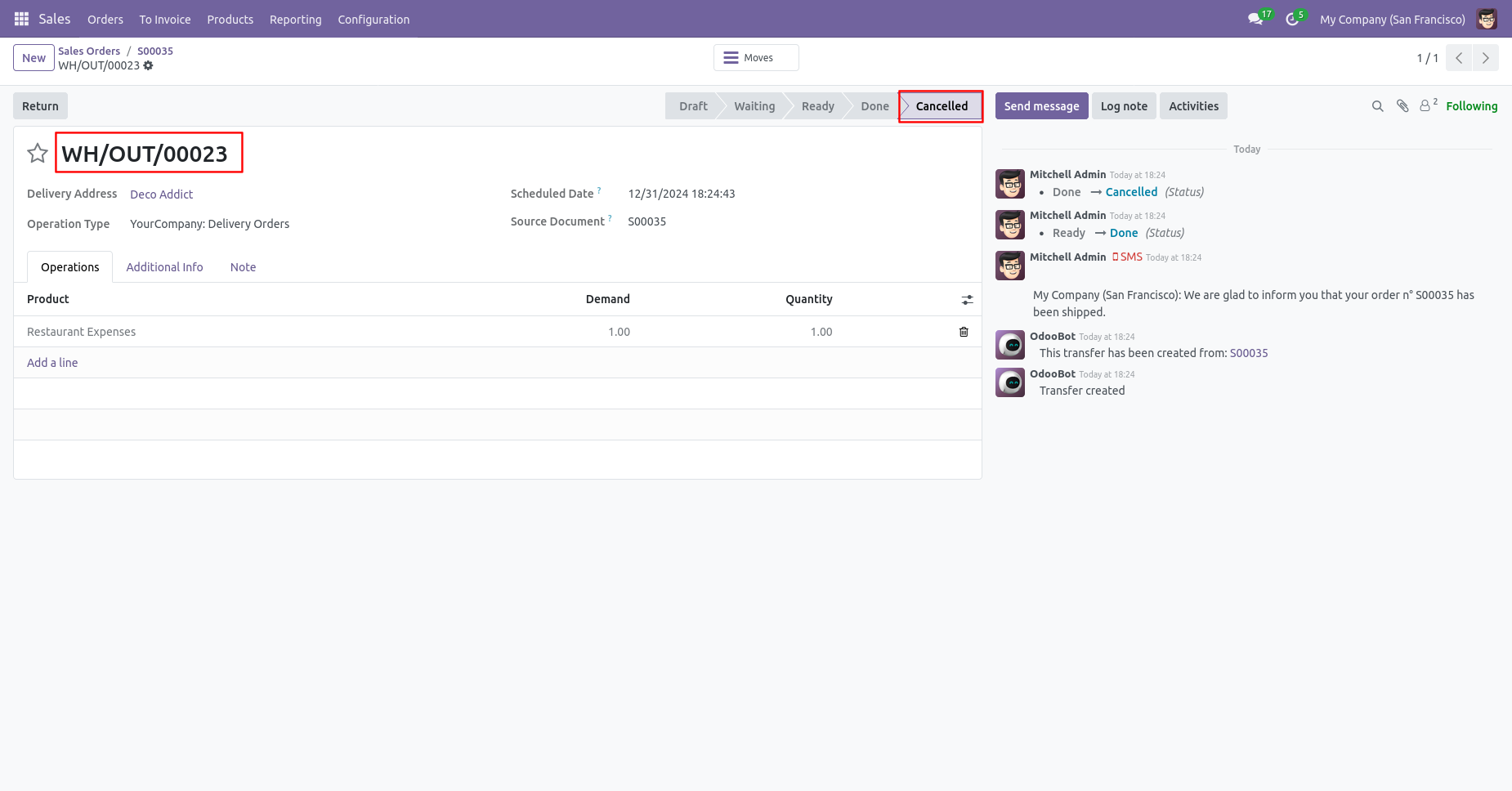Image resolution: width=1512 pixels, height=791 pixels.
Task: Click OdooBot avatar on Transfer created message
Action: click(1010, 382)
